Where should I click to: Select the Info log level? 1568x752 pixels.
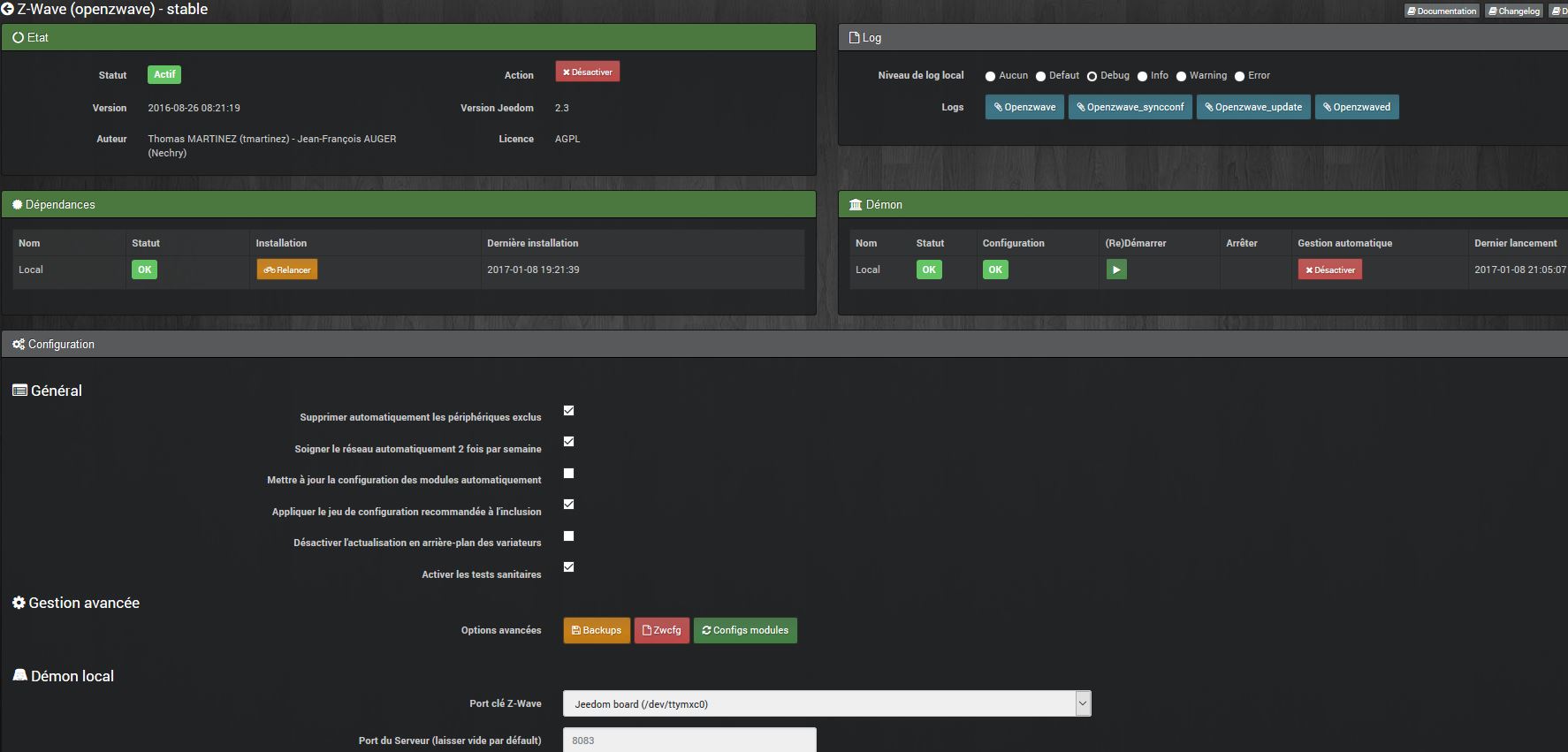[x=1142, y=76]
